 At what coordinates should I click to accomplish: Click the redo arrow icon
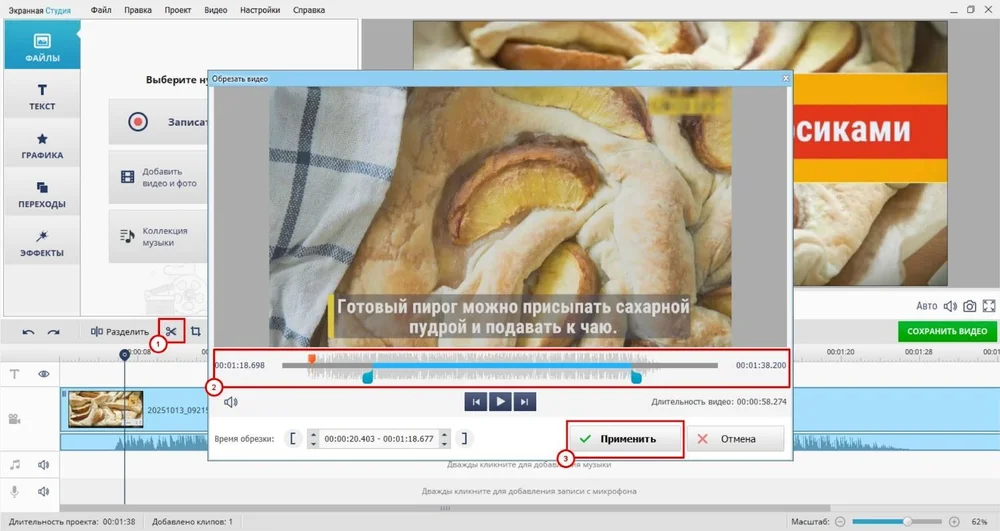(x=54, y=332)
